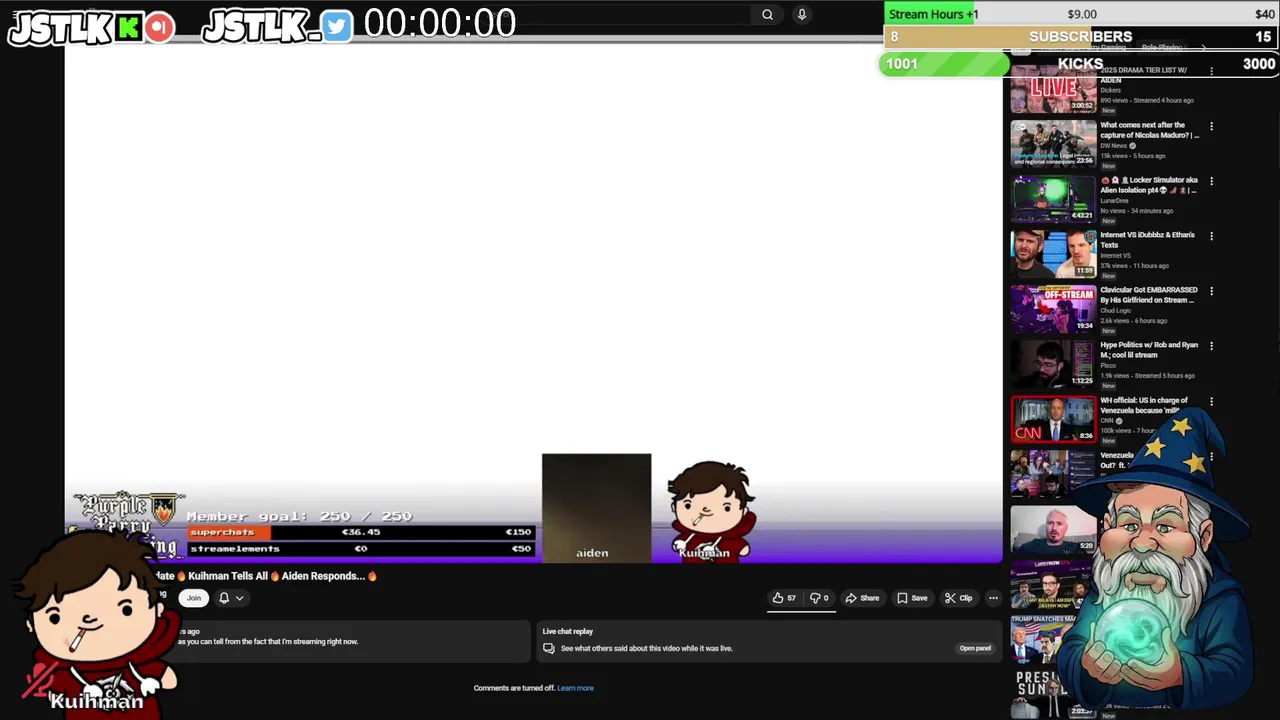
Task: Click the Kick logo in JSTLK overlay
Action: tap(127, 27)
